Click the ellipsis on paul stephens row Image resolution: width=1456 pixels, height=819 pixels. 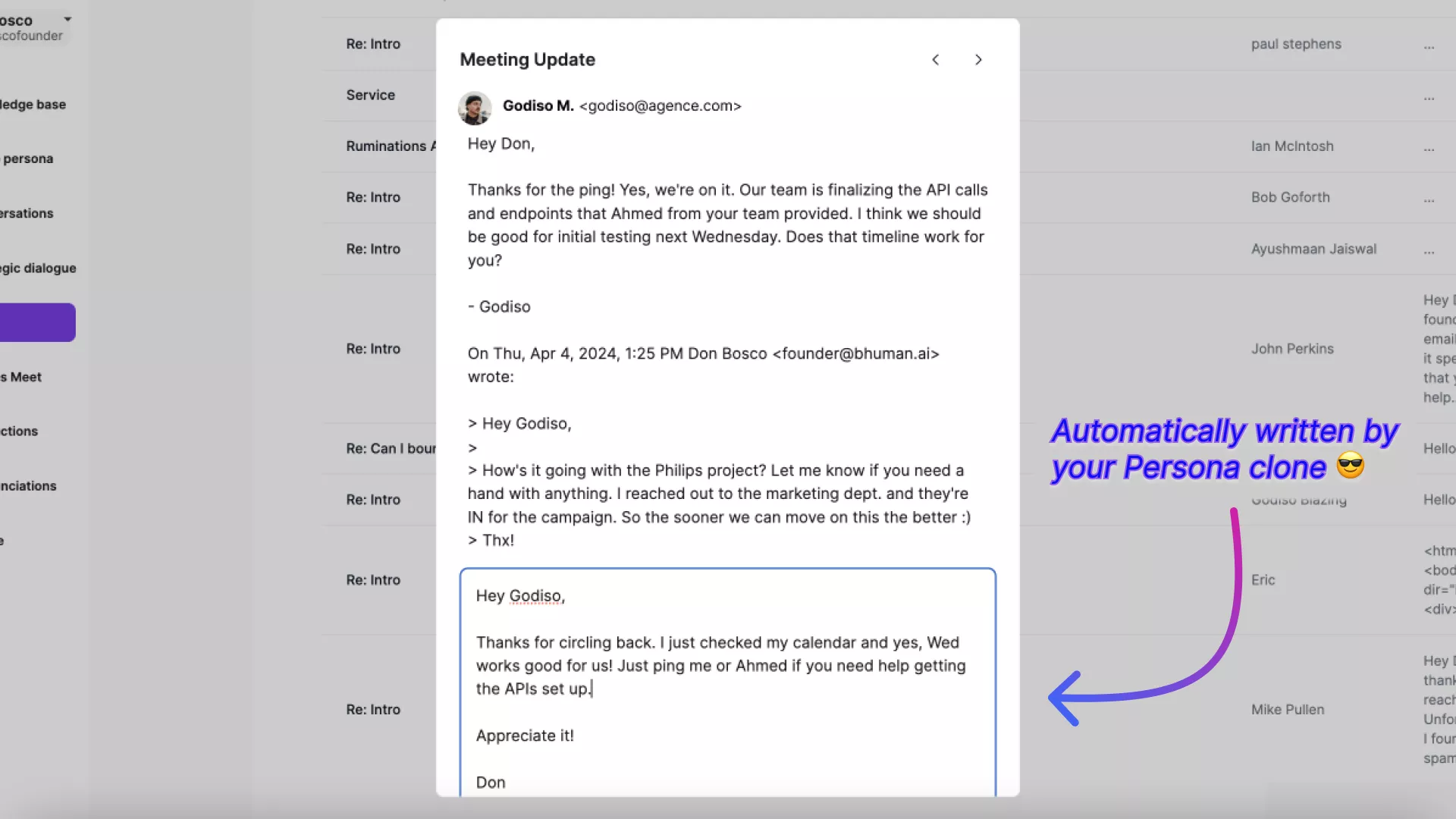pyautogui.click(x=1429, y=45)
